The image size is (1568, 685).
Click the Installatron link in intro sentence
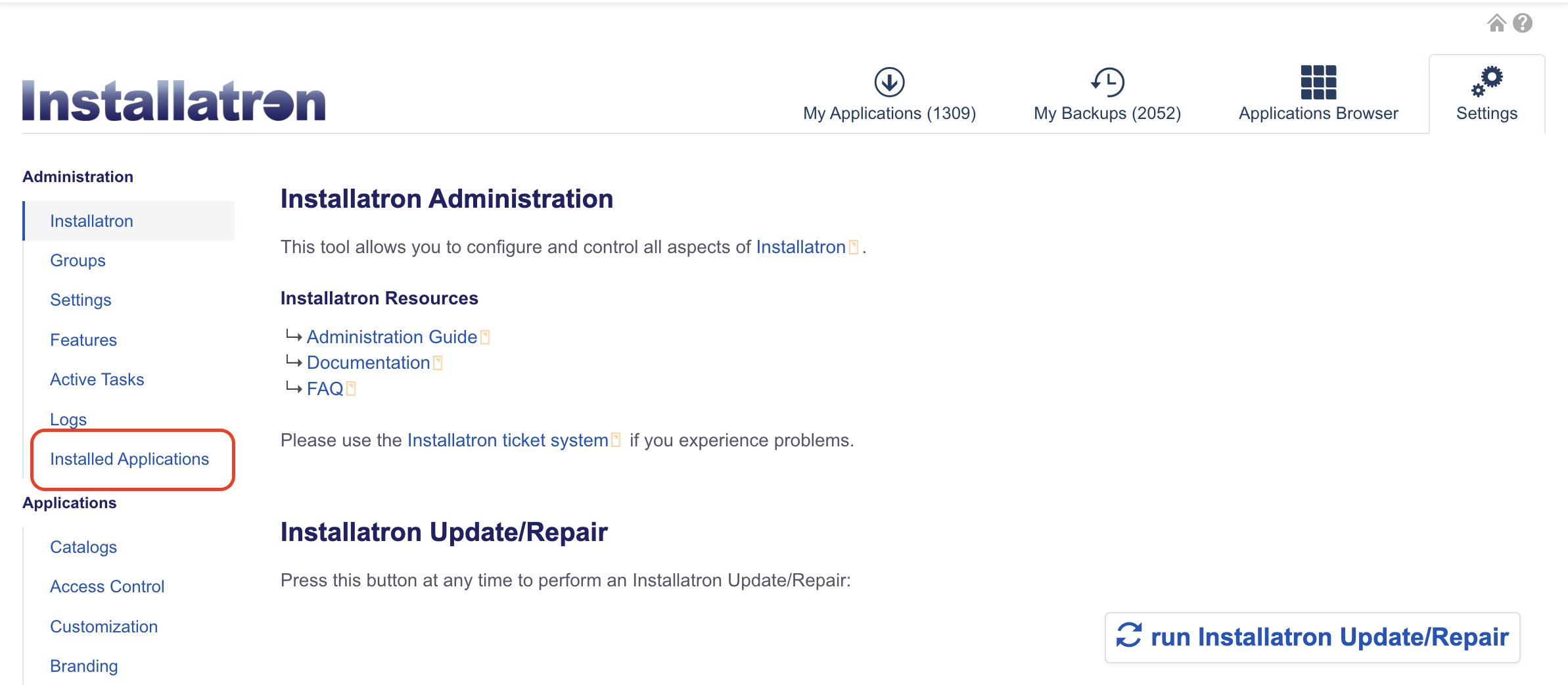[x=800, y=247]
